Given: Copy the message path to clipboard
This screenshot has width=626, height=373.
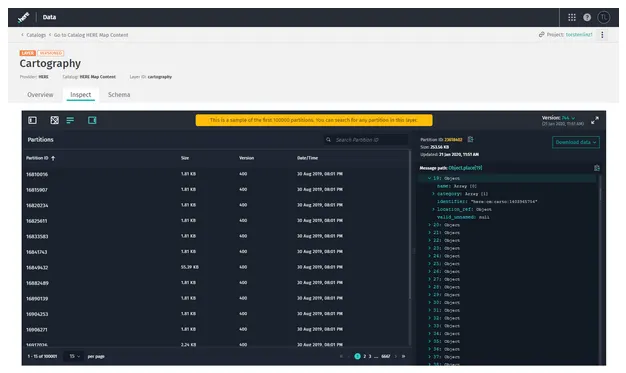Looking at the screenshot, I should (596, 168).
